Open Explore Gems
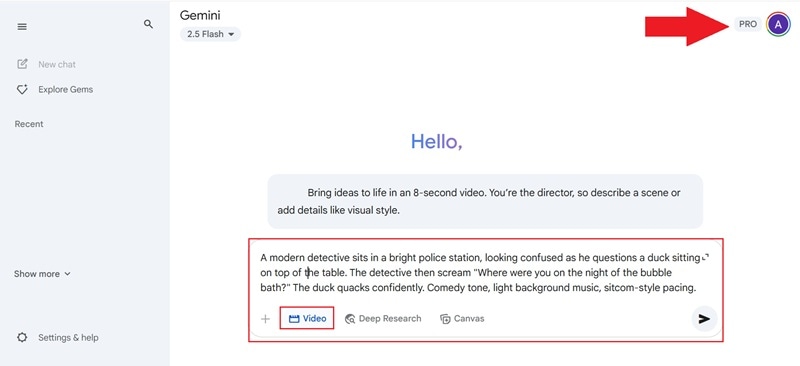Screen dimensions: 800x366 pyautogui.click(x=55, y=89)
